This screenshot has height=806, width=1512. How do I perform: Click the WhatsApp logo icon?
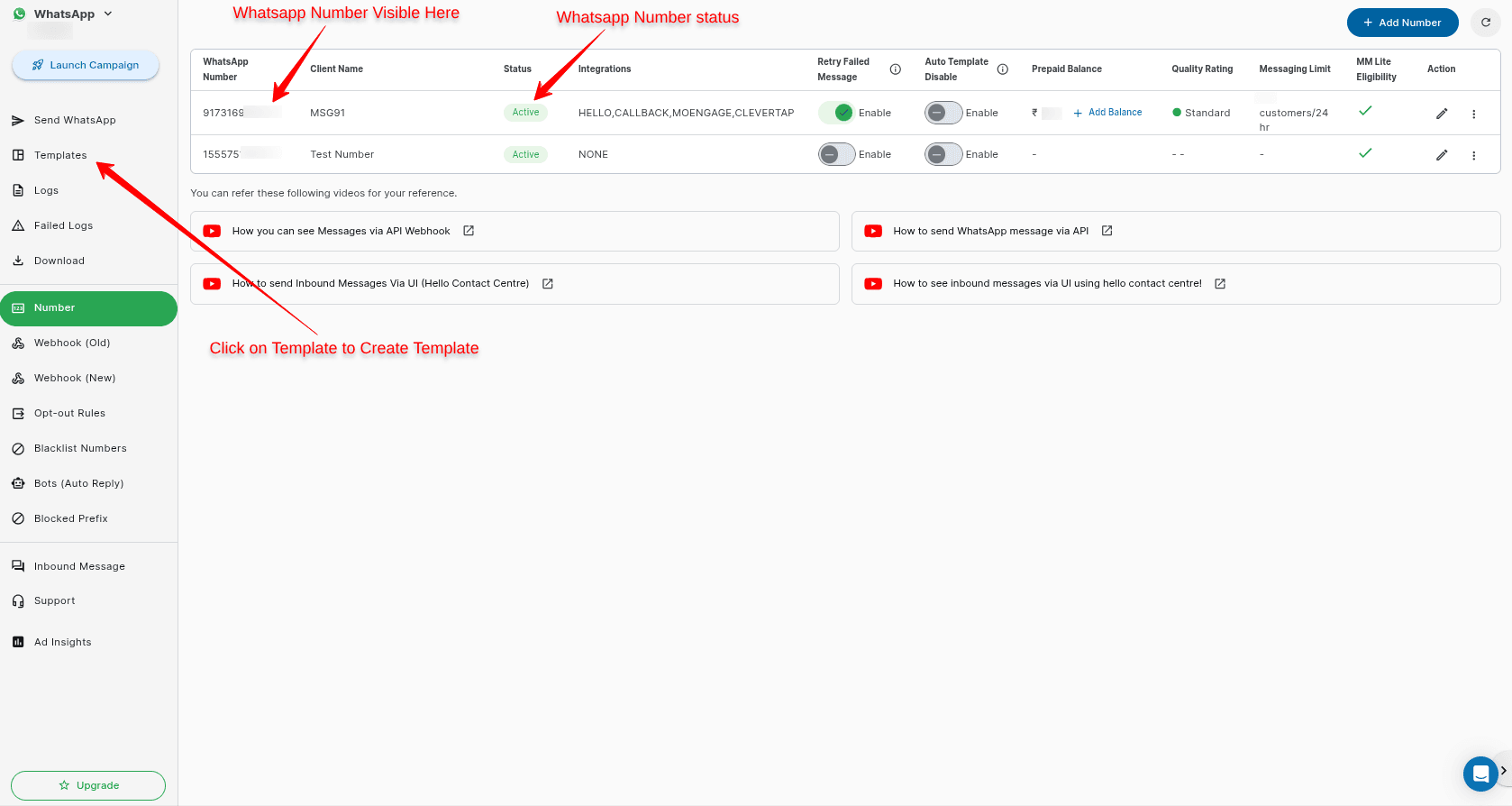pos(19,14)
